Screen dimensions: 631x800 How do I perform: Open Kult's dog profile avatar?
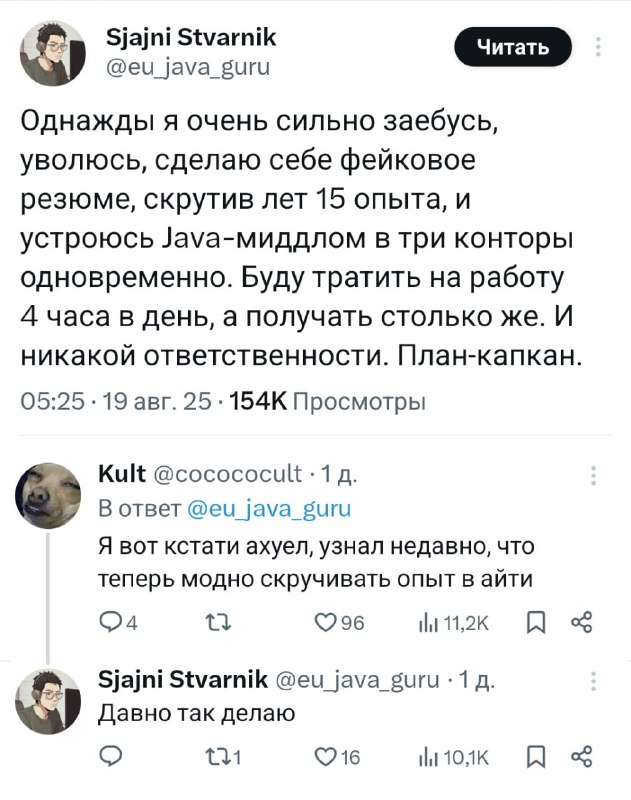pos(48,495)
